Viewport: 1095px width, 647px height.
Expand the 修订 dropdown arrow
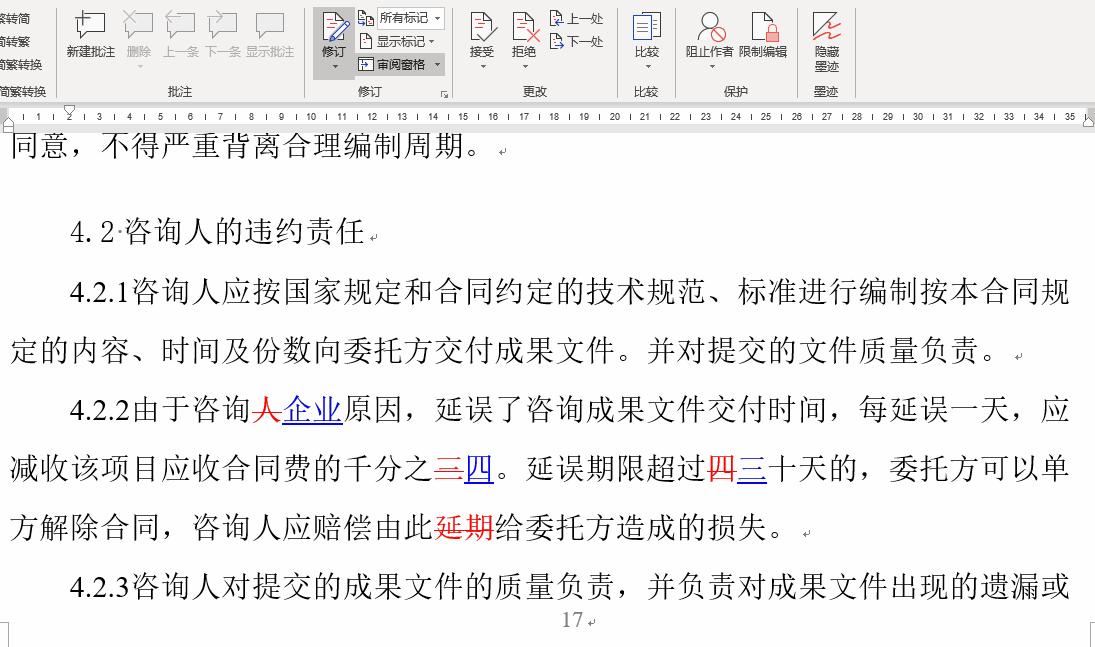pos(334,68)
